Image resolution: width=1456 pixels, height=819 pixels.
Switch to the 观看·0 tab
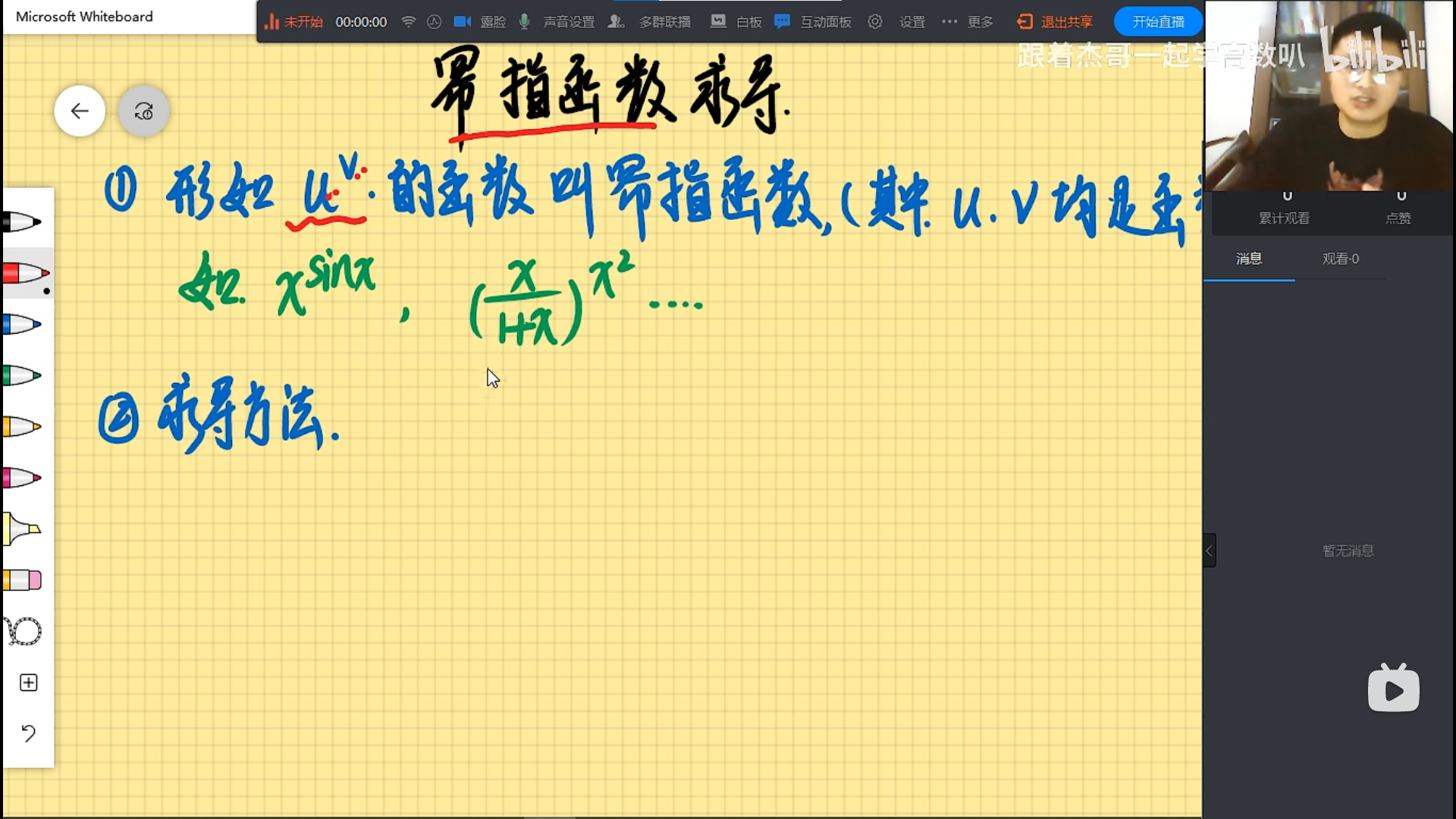tap(1340, 259)
